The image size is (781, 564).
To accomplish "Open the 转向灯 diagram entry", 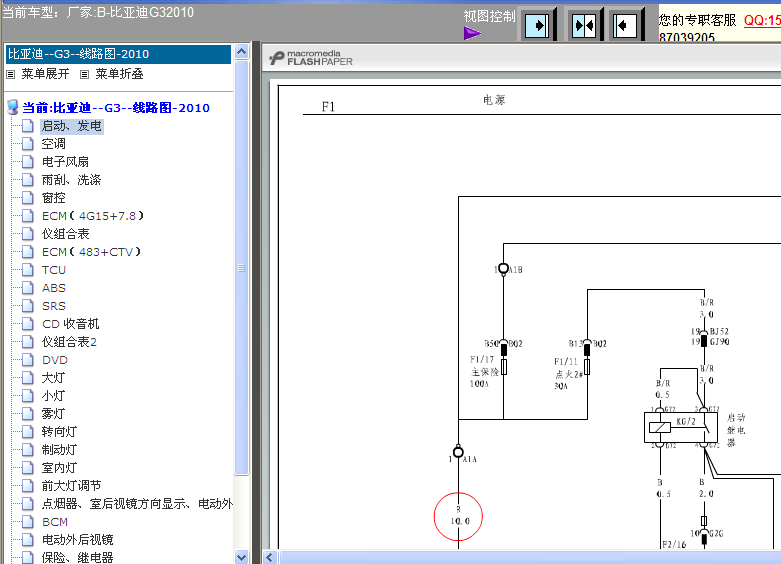I will point(59,431).
